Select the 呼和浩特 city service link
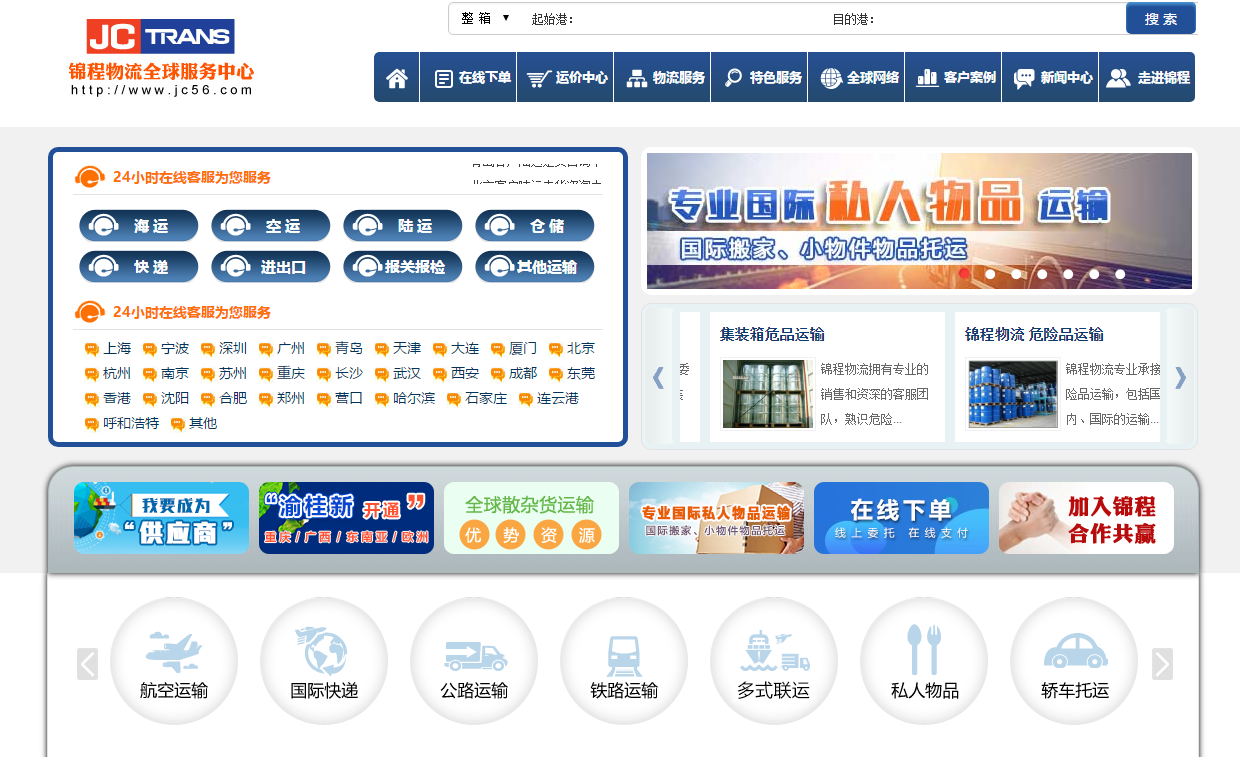The height and width of the screenshot is (757, 1240). [123, 424]
